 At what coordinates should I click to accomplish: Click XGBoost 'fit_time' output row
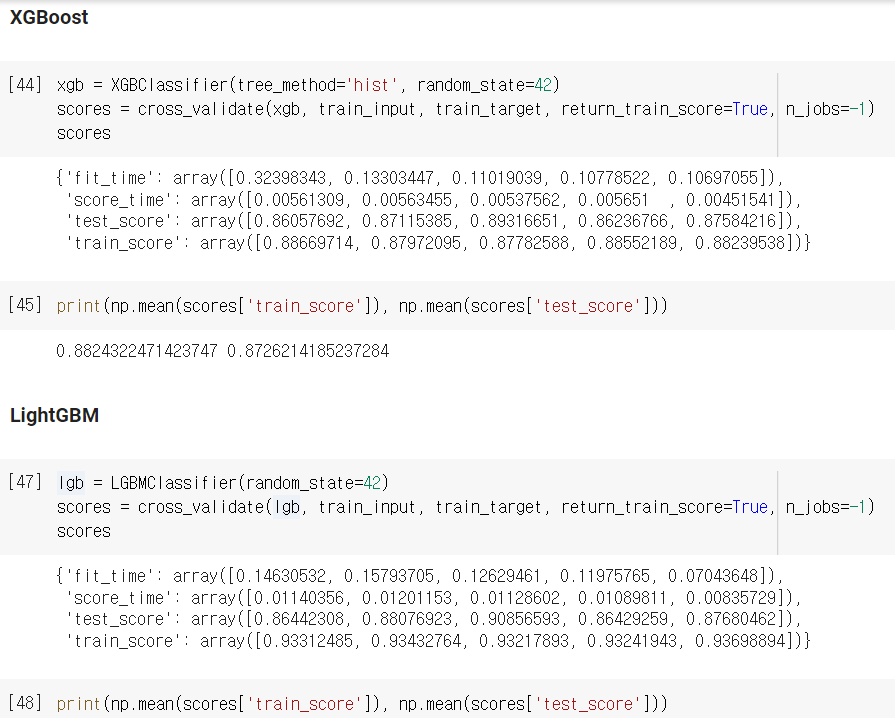click(x=420, y=178)
